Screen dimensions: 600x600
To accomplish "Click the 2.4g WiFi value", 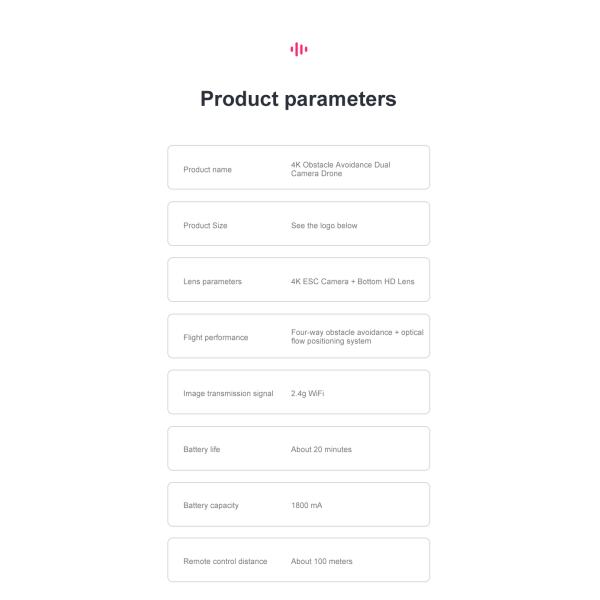I will (308, 394).
